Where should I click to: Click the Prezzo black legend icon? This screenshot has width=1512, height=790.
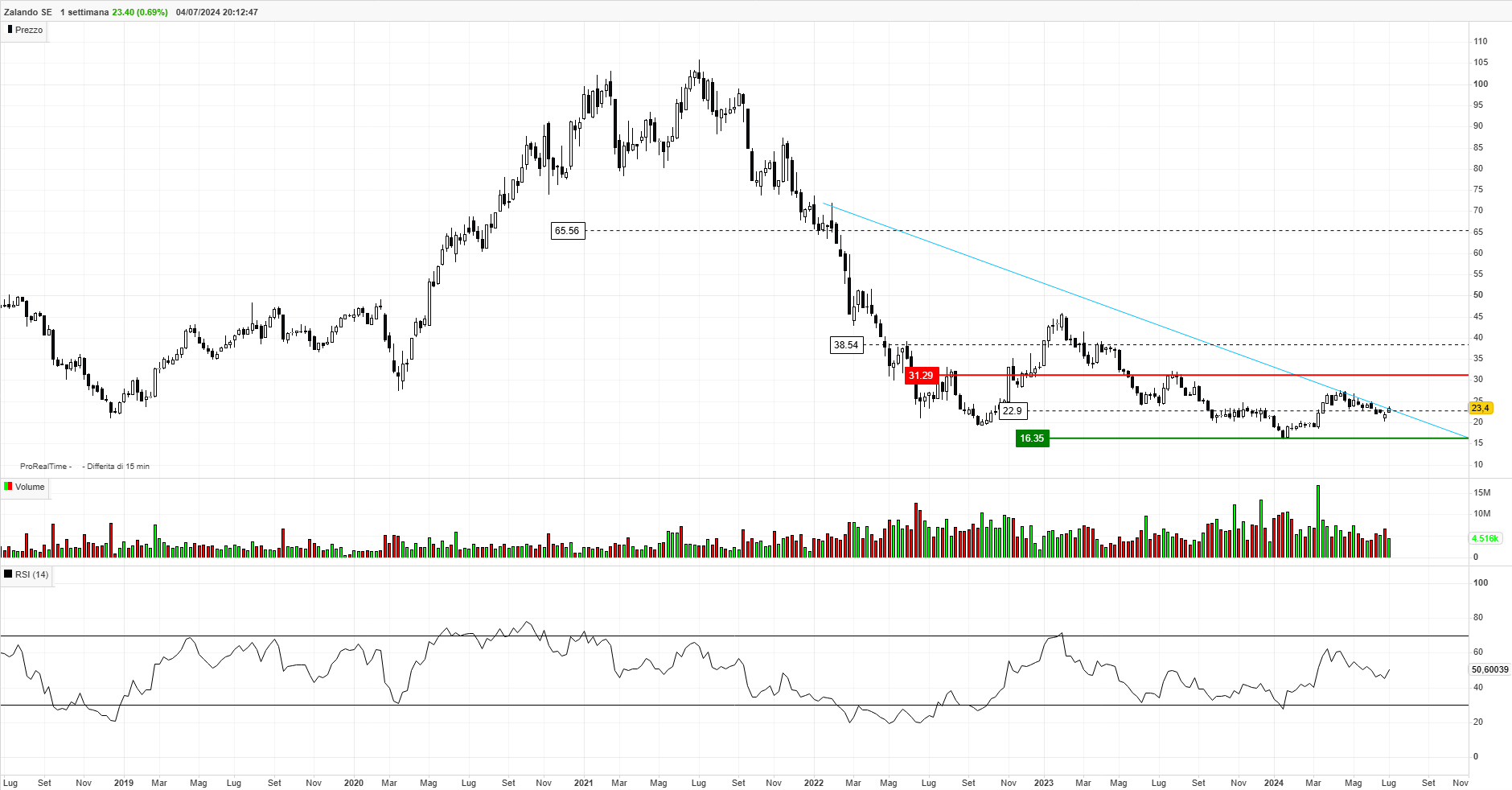coord(10,29)
